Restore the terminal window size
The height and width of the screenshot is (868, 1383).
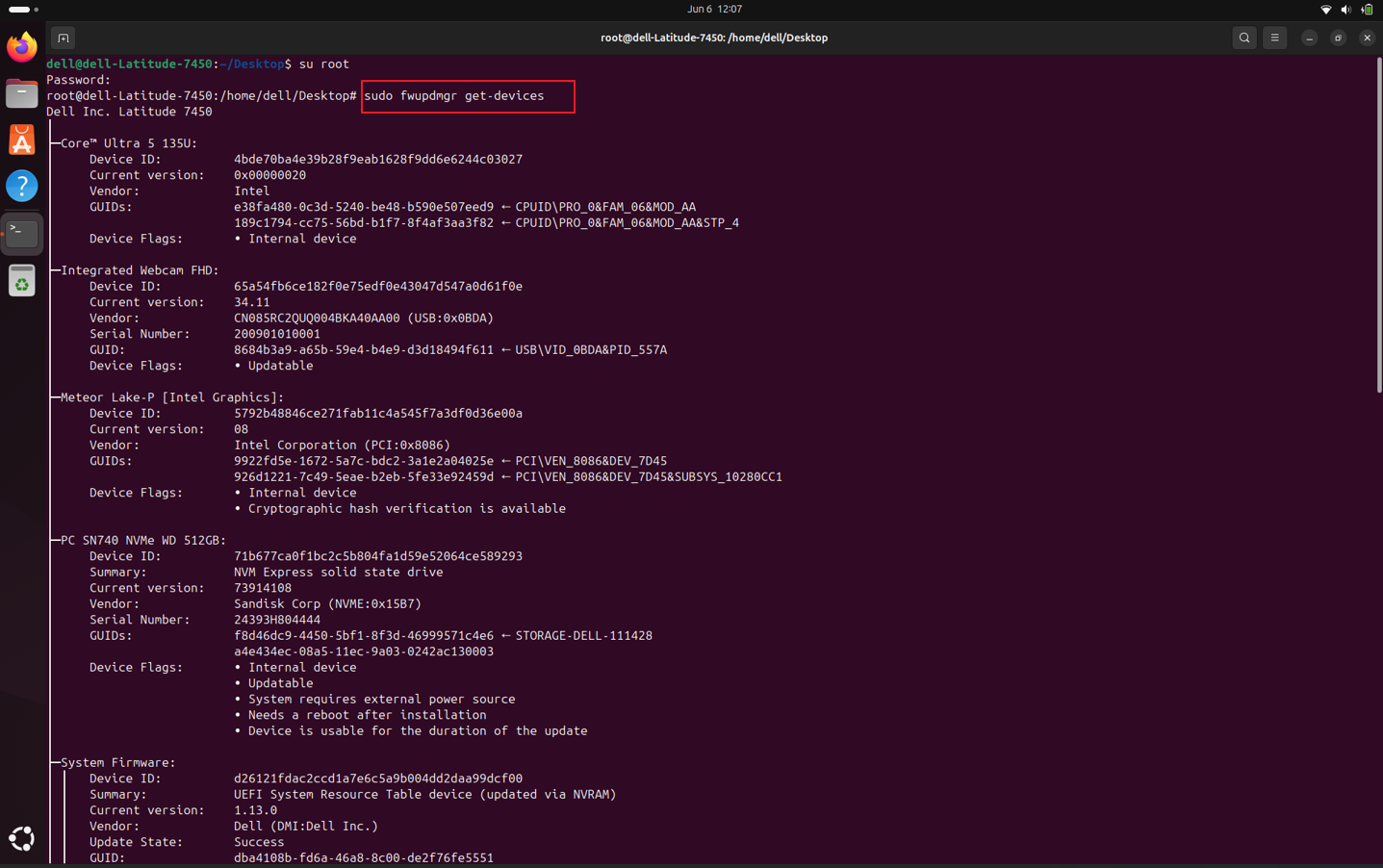tap(1338, 38)
